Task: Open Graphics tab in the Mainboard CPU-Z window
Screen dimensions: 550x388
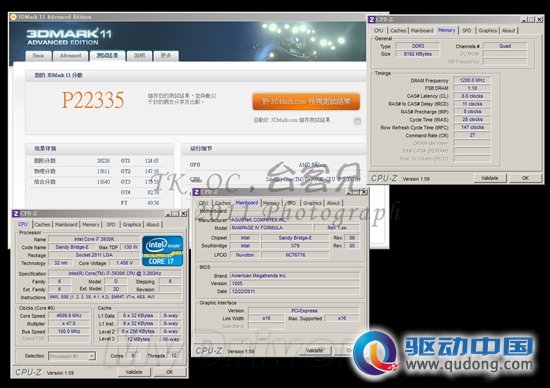Action: coord(313,203)
